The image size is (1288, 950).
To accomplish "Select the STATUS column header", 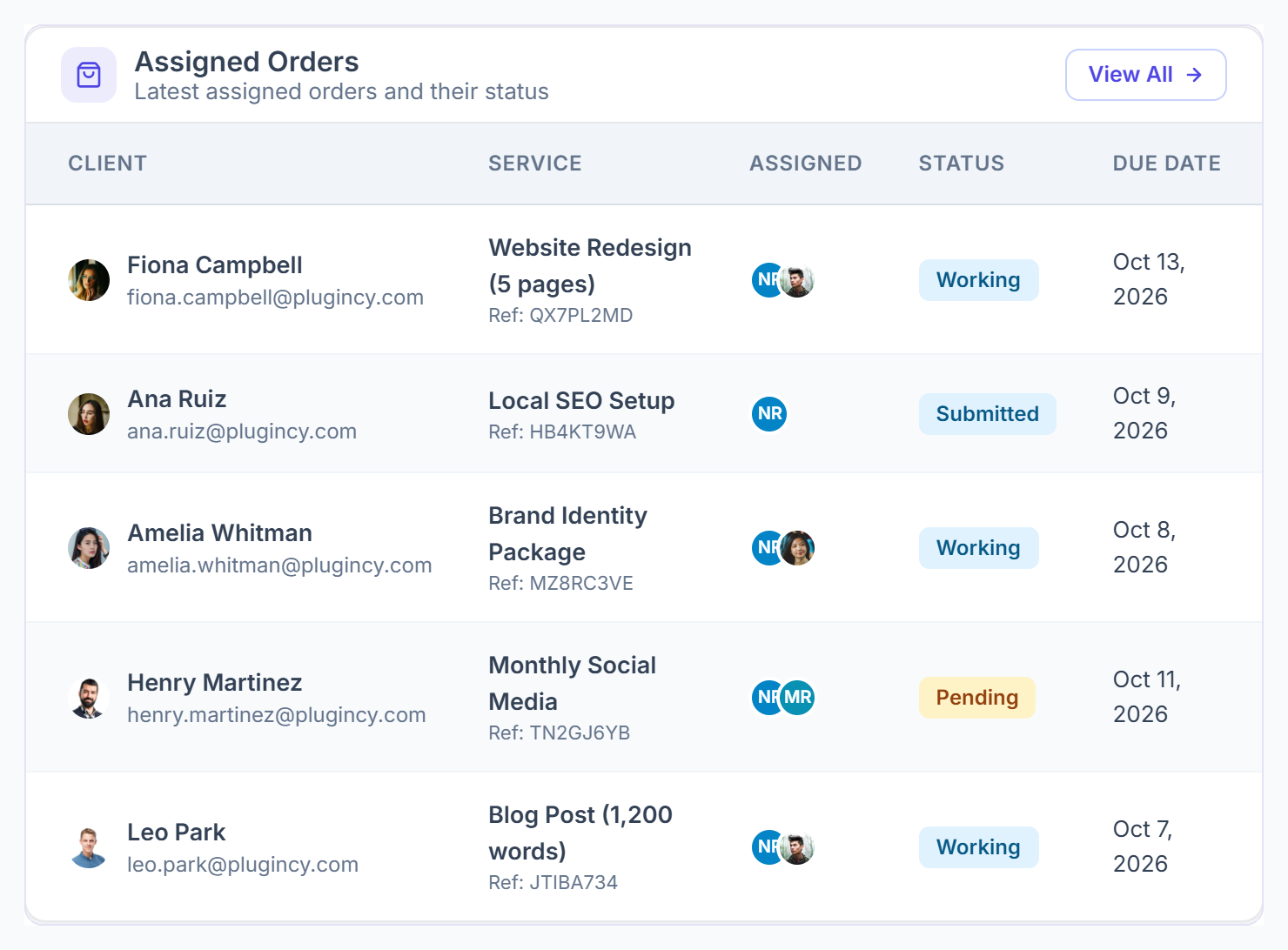I will tap(962, 164).
